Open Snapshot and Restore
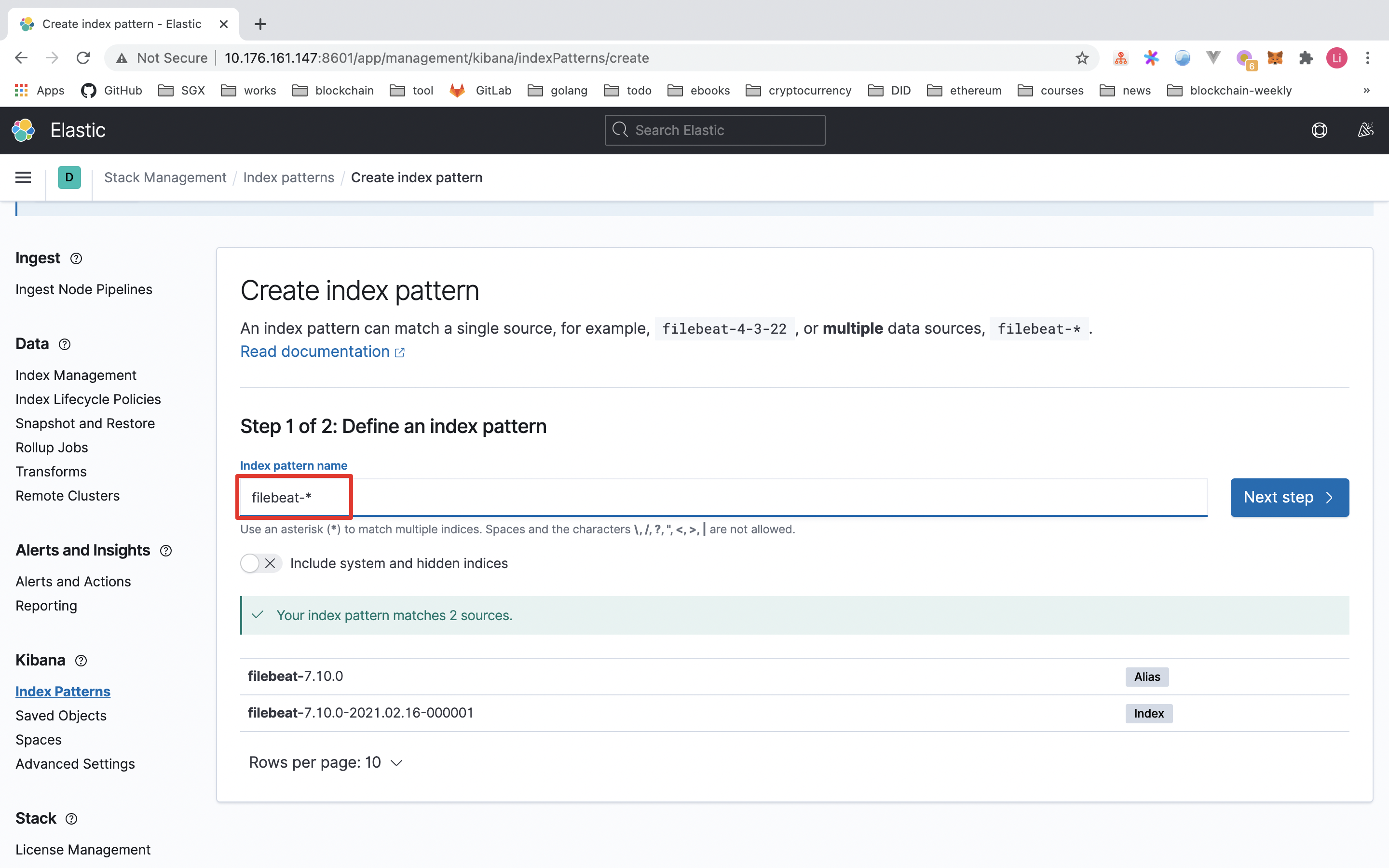The height and width of the screenshot is (868, 1389). [85, 423]
